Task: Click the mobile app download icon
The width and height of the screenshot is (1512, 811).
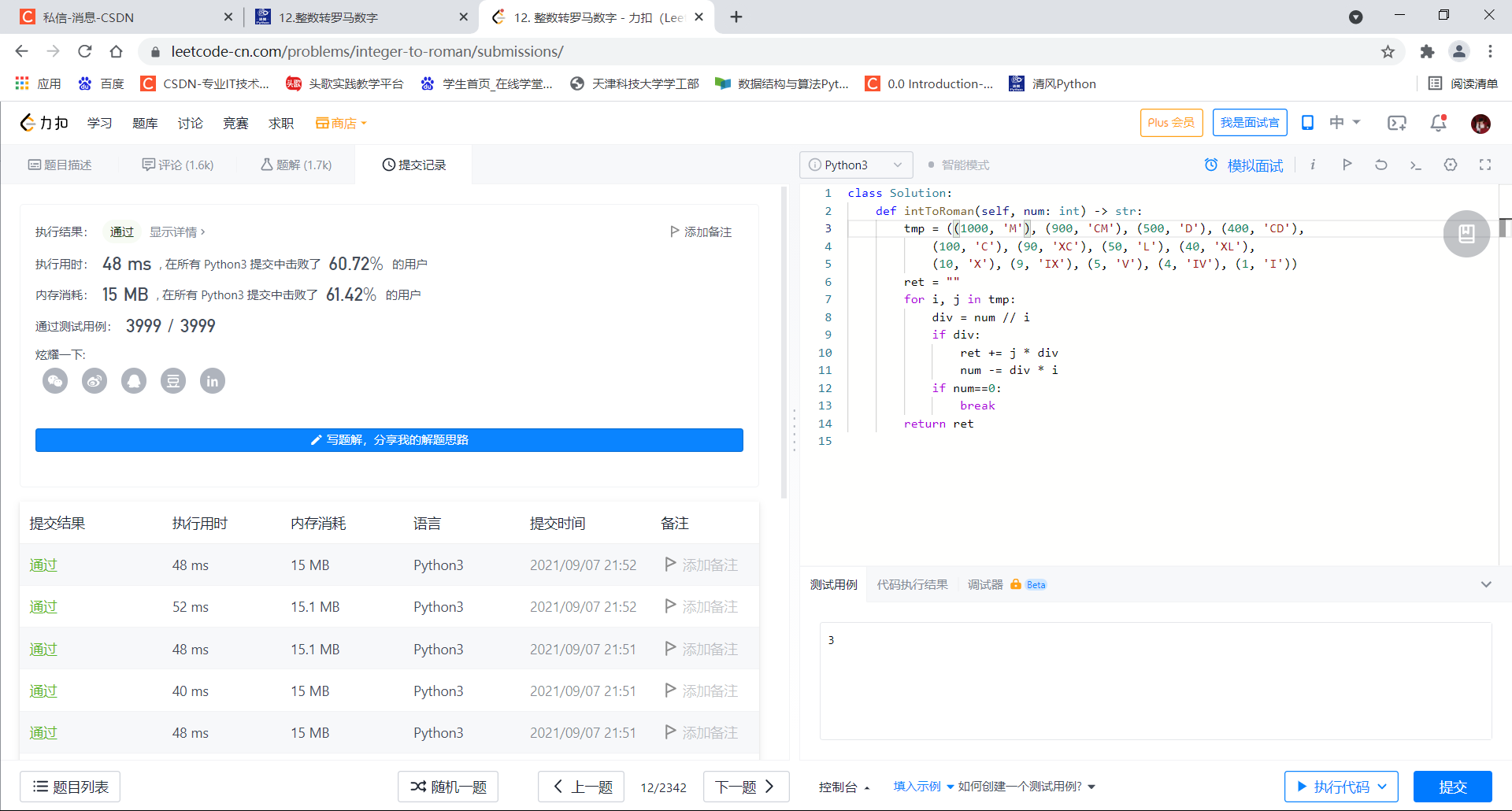Action: [1307, 123]
